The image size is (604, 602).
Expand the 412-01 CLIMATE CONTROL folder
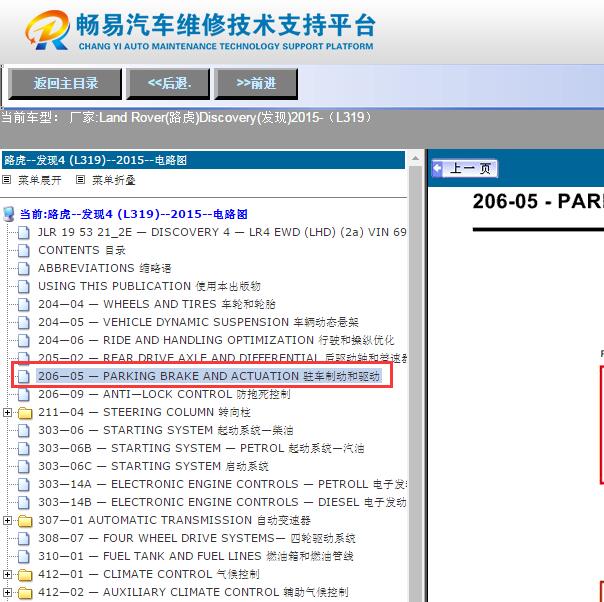click(x=7, y=574)
